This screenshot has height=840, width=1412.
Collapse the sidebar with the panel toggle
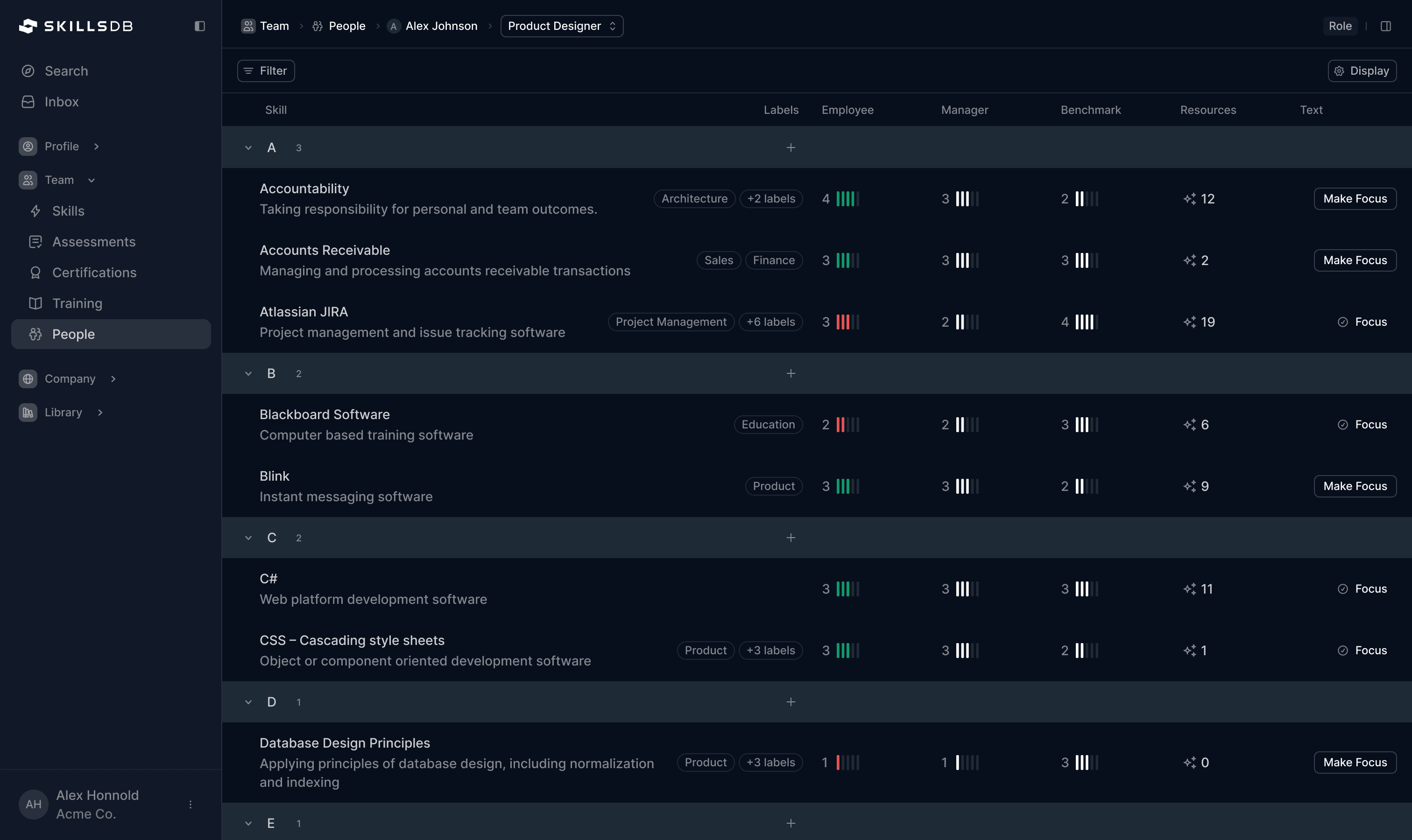[199, 26]
